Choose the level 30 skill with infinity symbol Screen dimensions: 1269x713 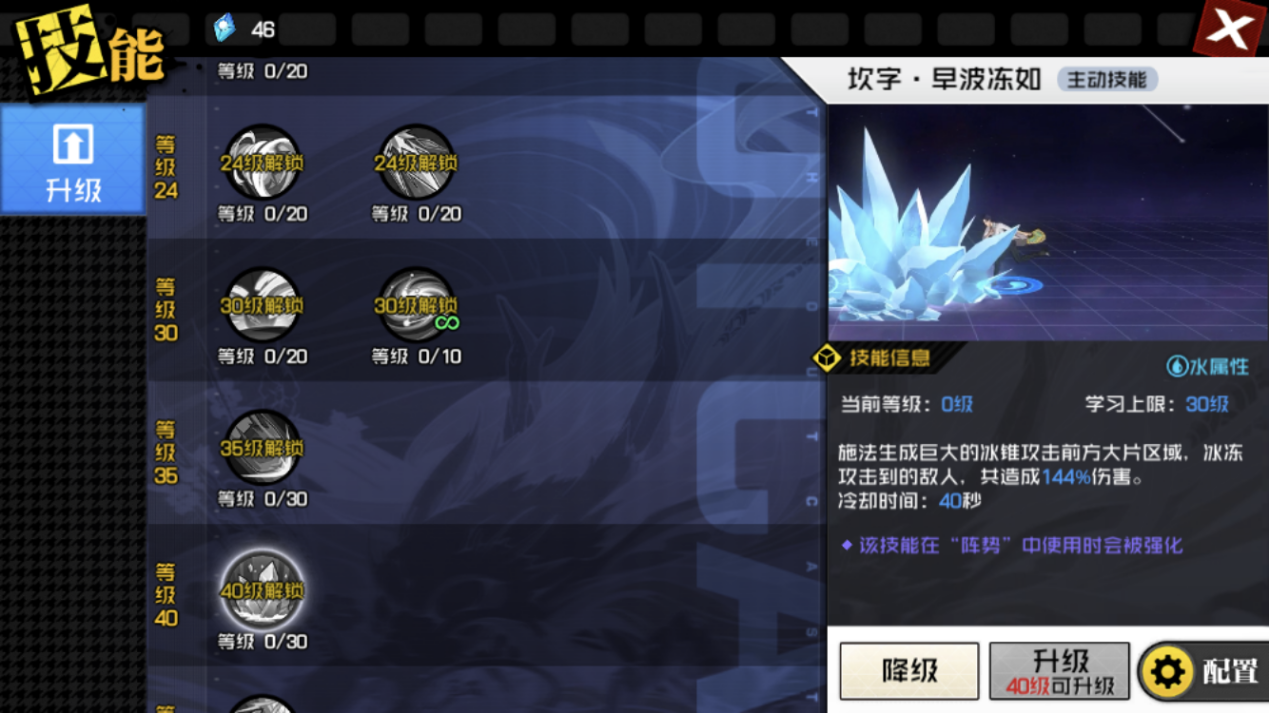click(x=416, y=305)
